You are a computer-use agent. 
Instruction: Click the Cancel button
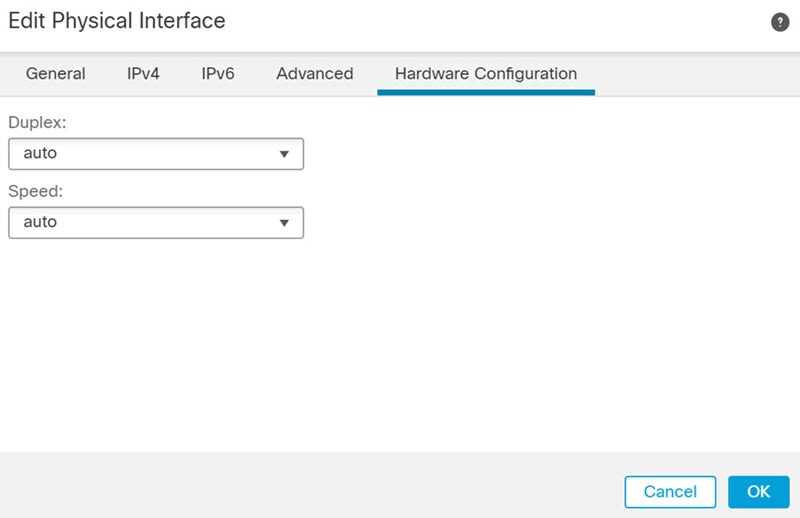670,492
